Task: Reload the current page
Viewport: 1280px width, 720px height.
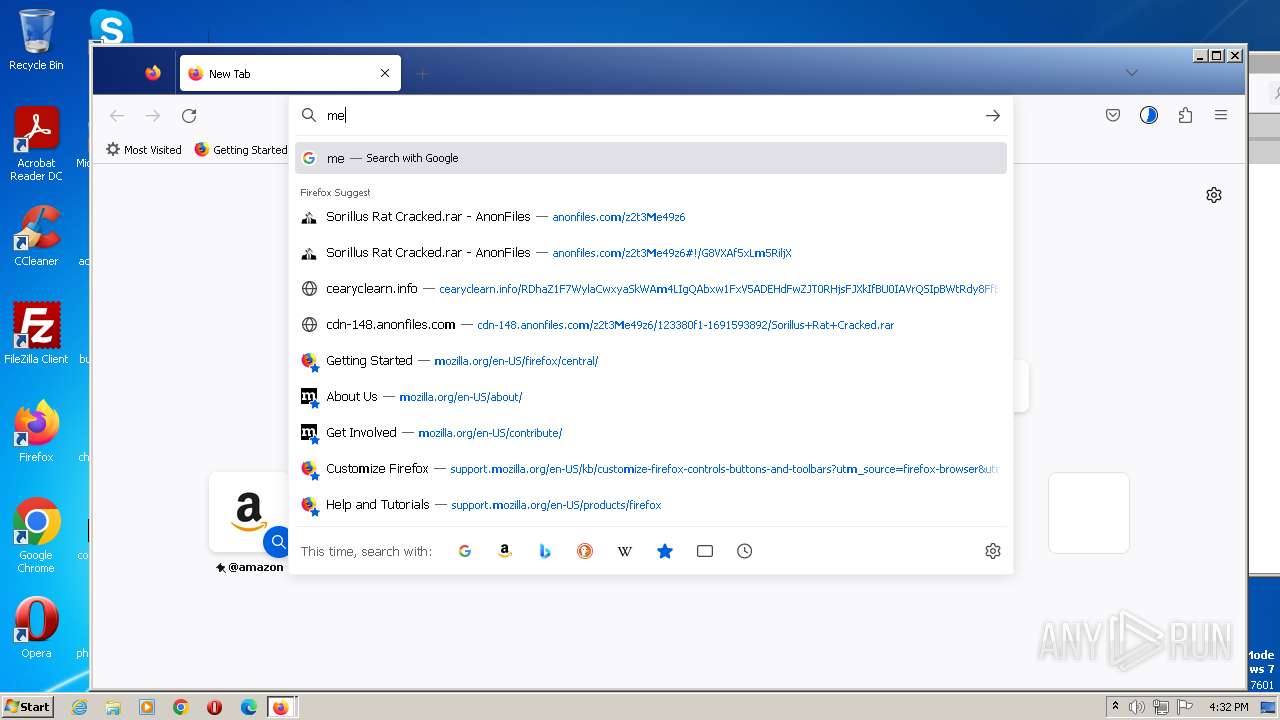Action: 189,116
